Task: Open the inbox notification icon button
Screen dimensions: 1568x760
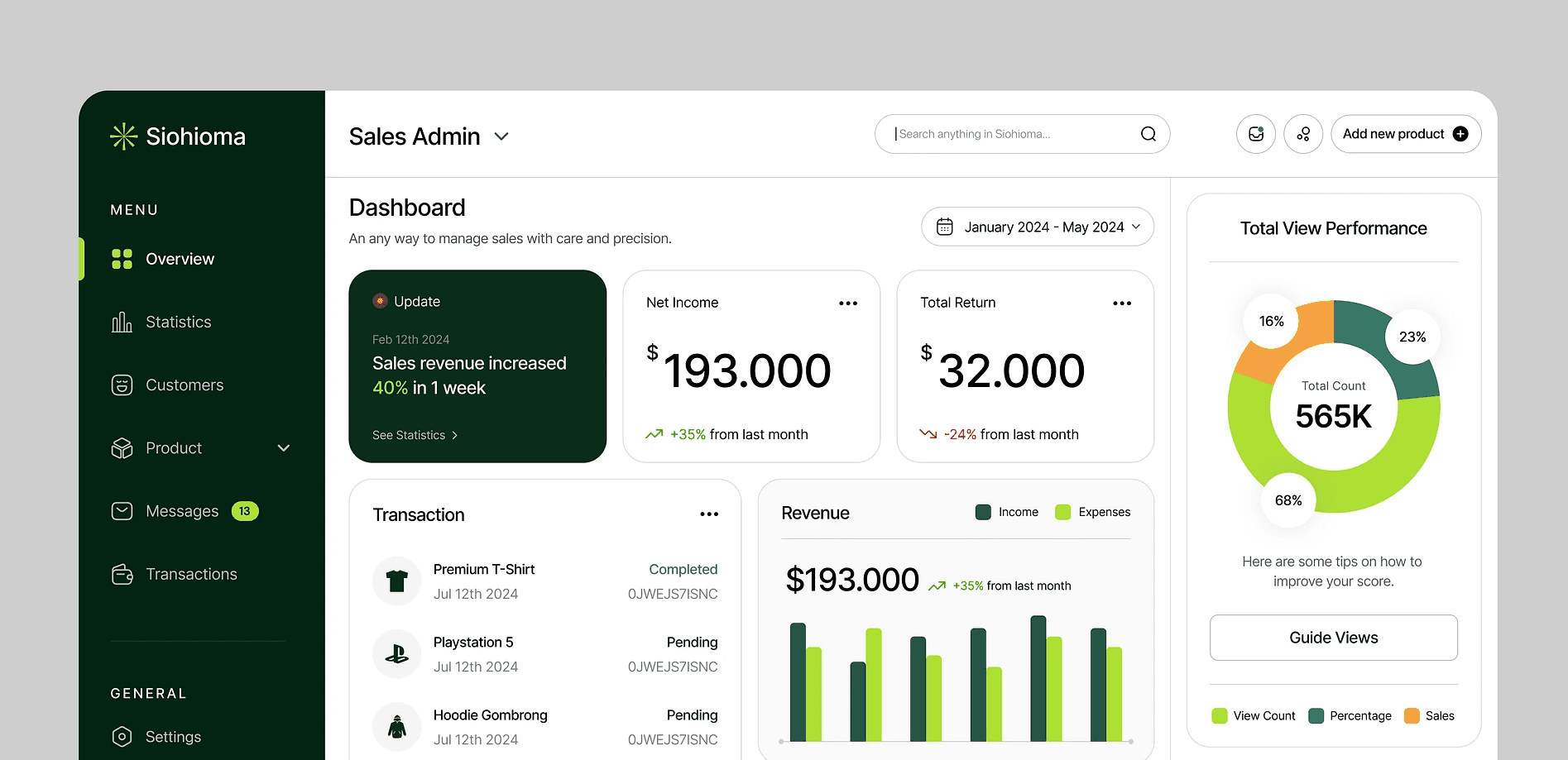Action: pos(1256,134)
